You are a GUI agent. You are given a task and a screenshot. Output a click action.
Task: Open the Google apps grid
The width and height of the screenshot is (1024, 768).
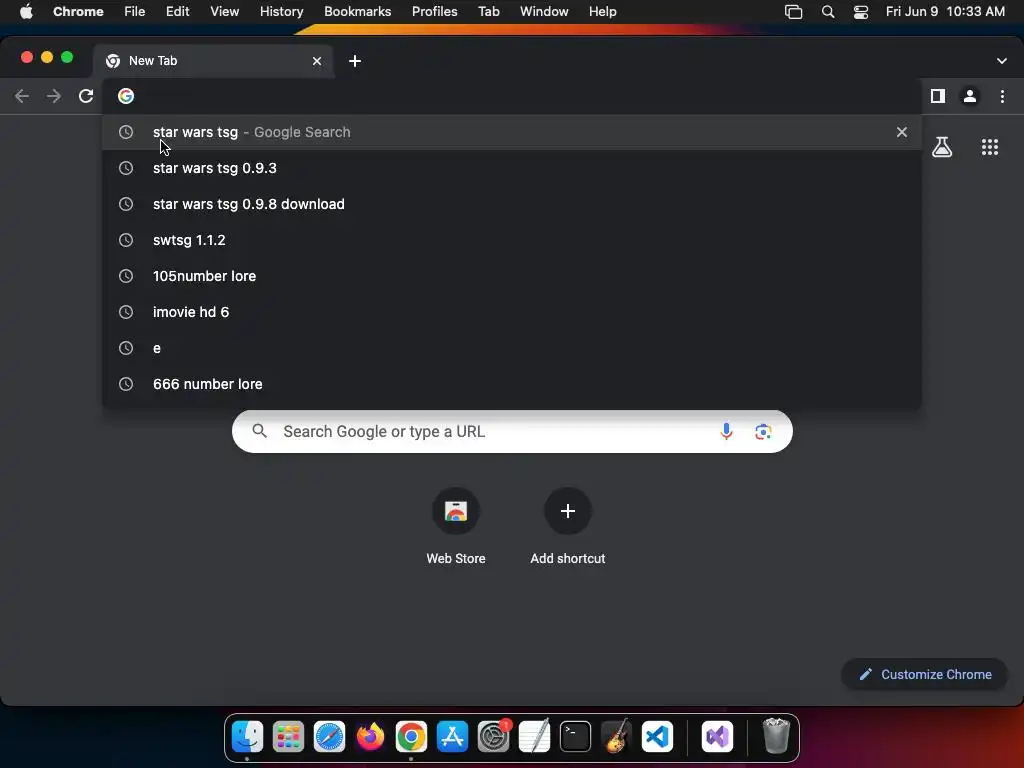tap(990, 147)
